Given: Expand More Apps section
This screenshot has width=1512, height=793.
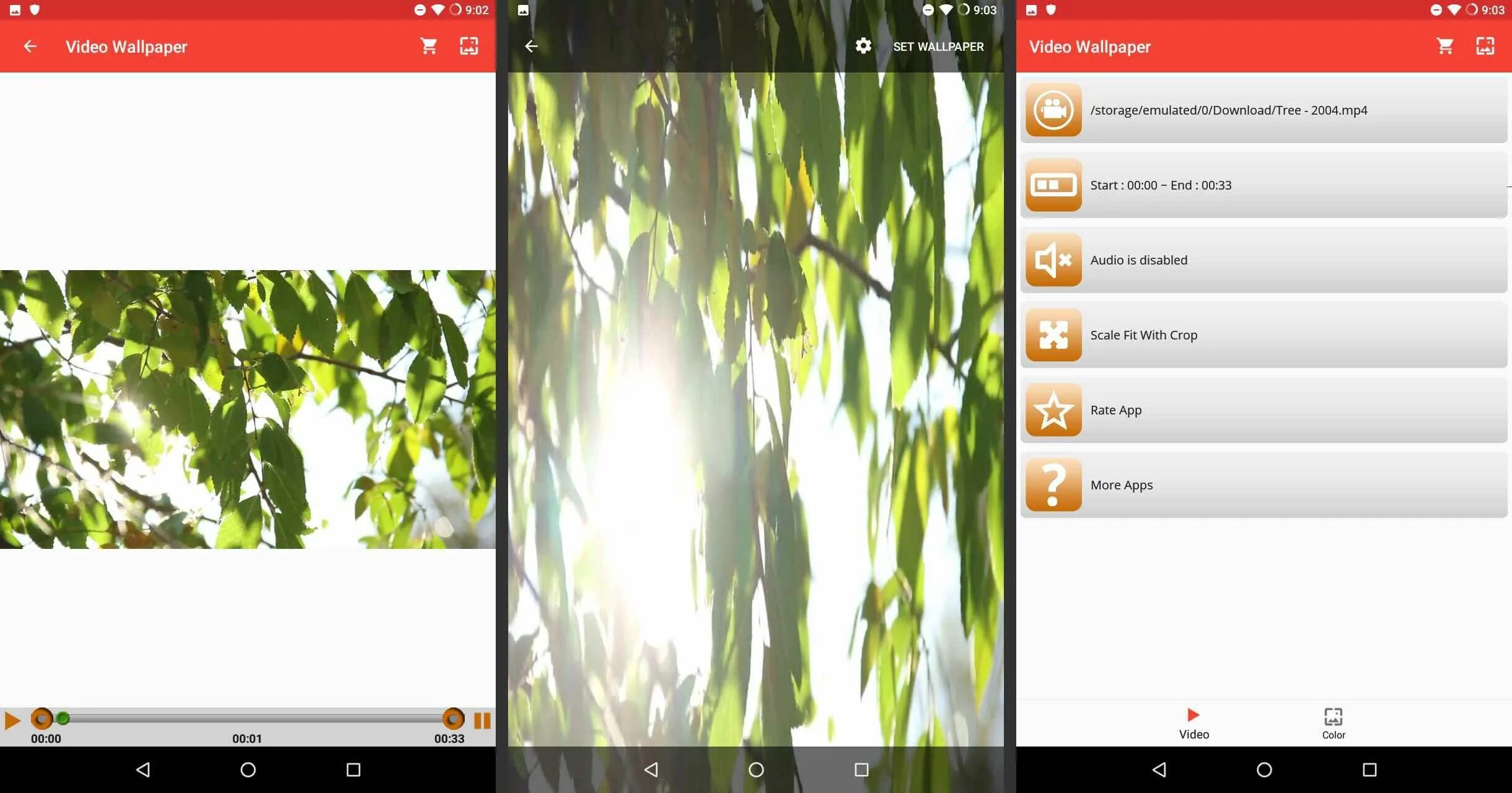Looking at the screenshot, I should 1265,484.
